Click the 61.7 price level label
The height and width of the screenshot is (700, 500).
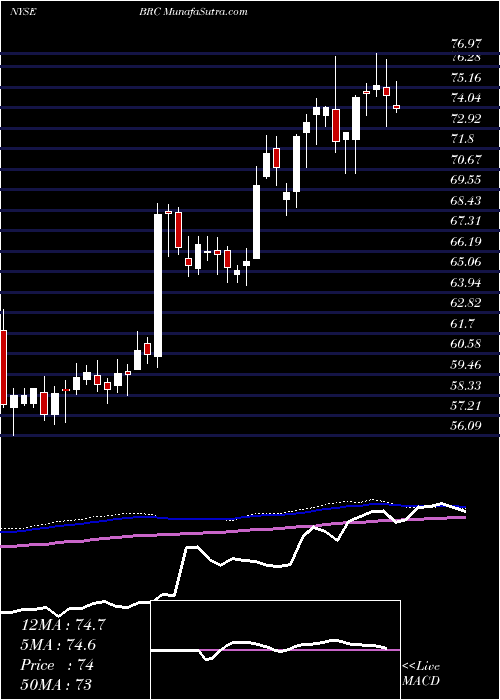pyautogui.click(x=462, y=323)
